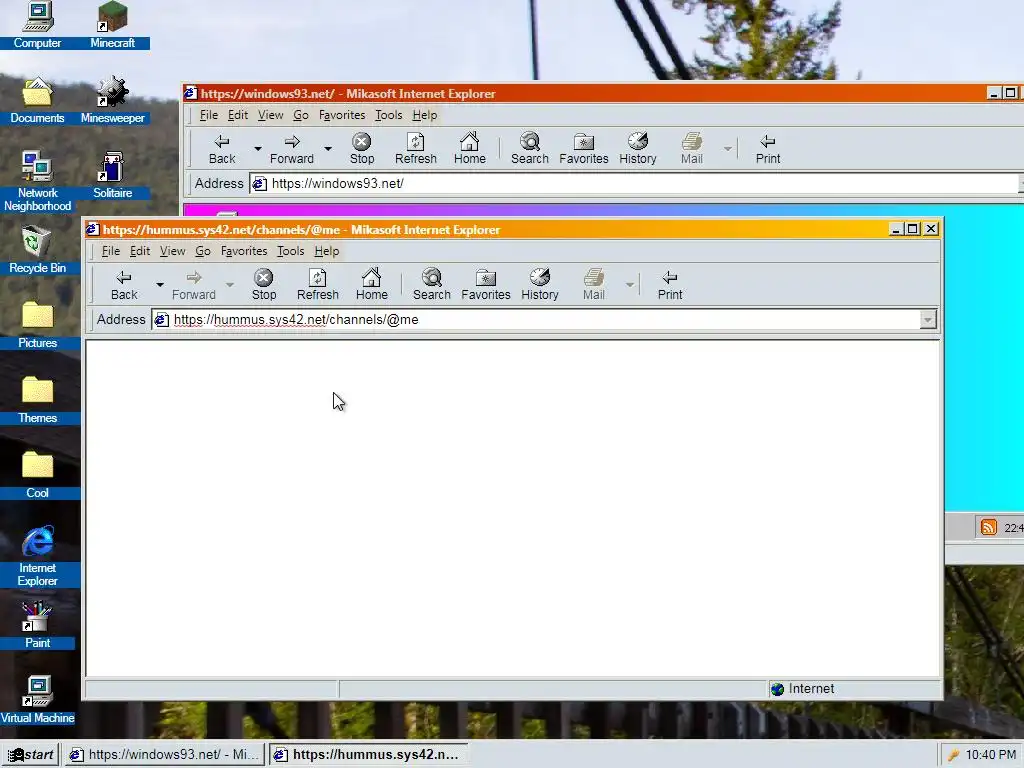The height and width of the screenshot is (768, 1024).
Task: Open View menu in hummus.sys42.net window
Action: click(172, 251)
